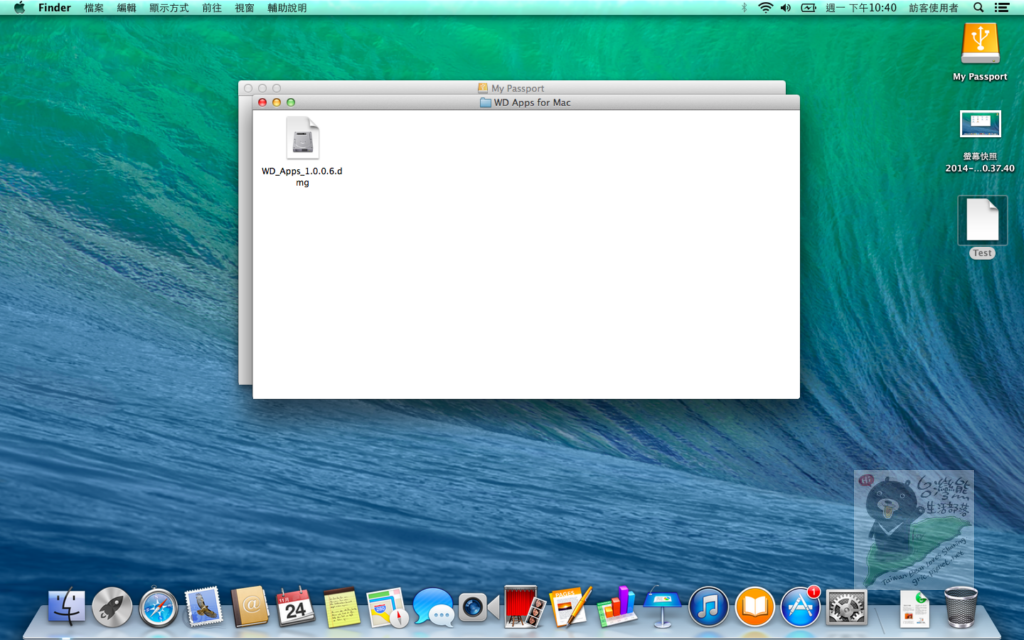
Task: Open 顯示方式 menu
Action: point(169,8)
